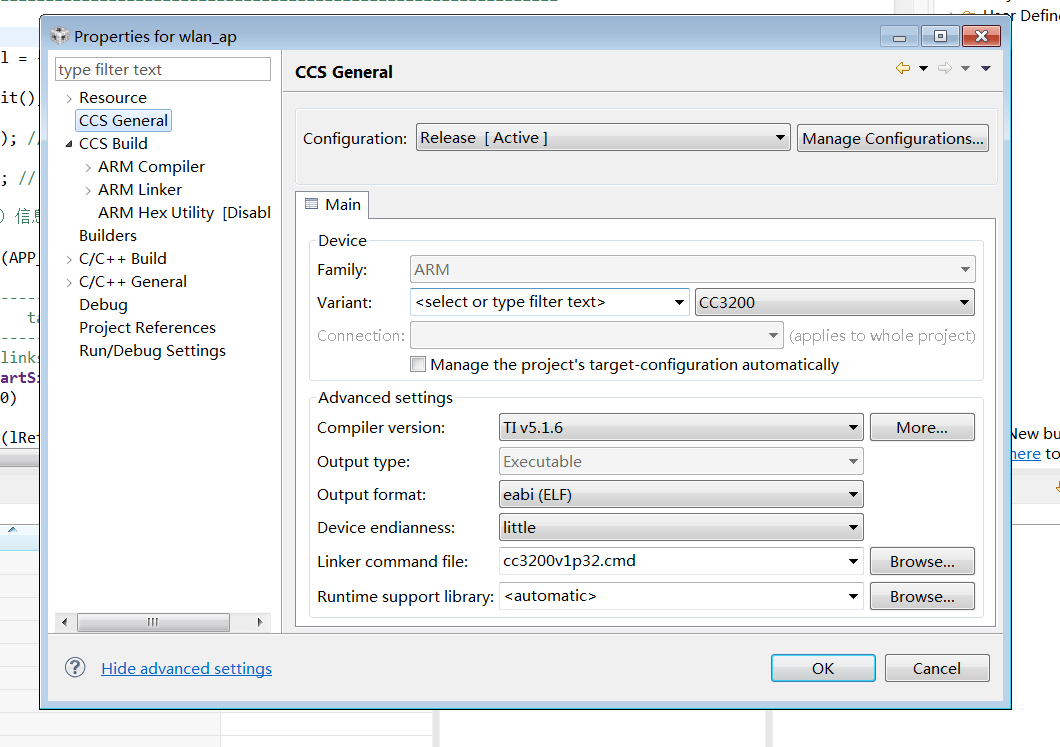Click the type filter text field

(162, 70)
